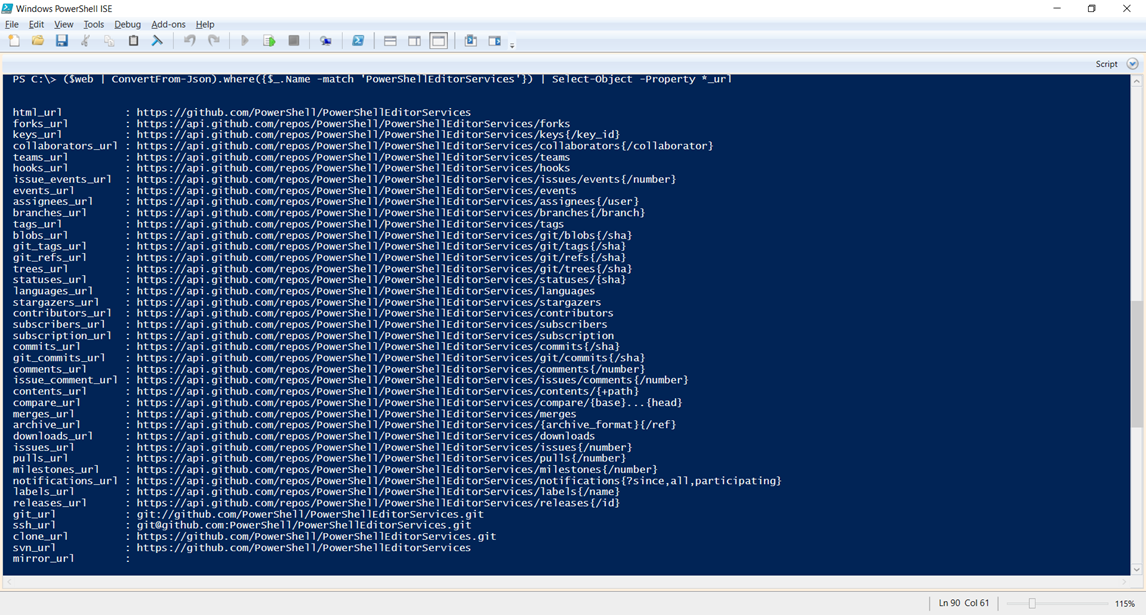Select the Cut tool on the toolbar
Image resolution: width=1146 pixels, height=615 pixels.
(87, 40)
